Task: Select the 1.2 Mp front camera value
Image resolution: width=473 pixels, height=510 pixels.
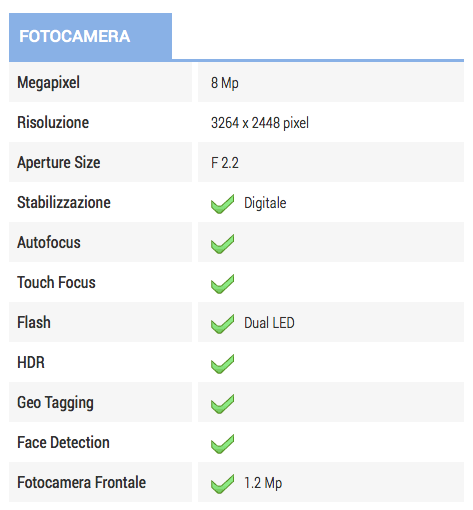Action: [263, 483]
